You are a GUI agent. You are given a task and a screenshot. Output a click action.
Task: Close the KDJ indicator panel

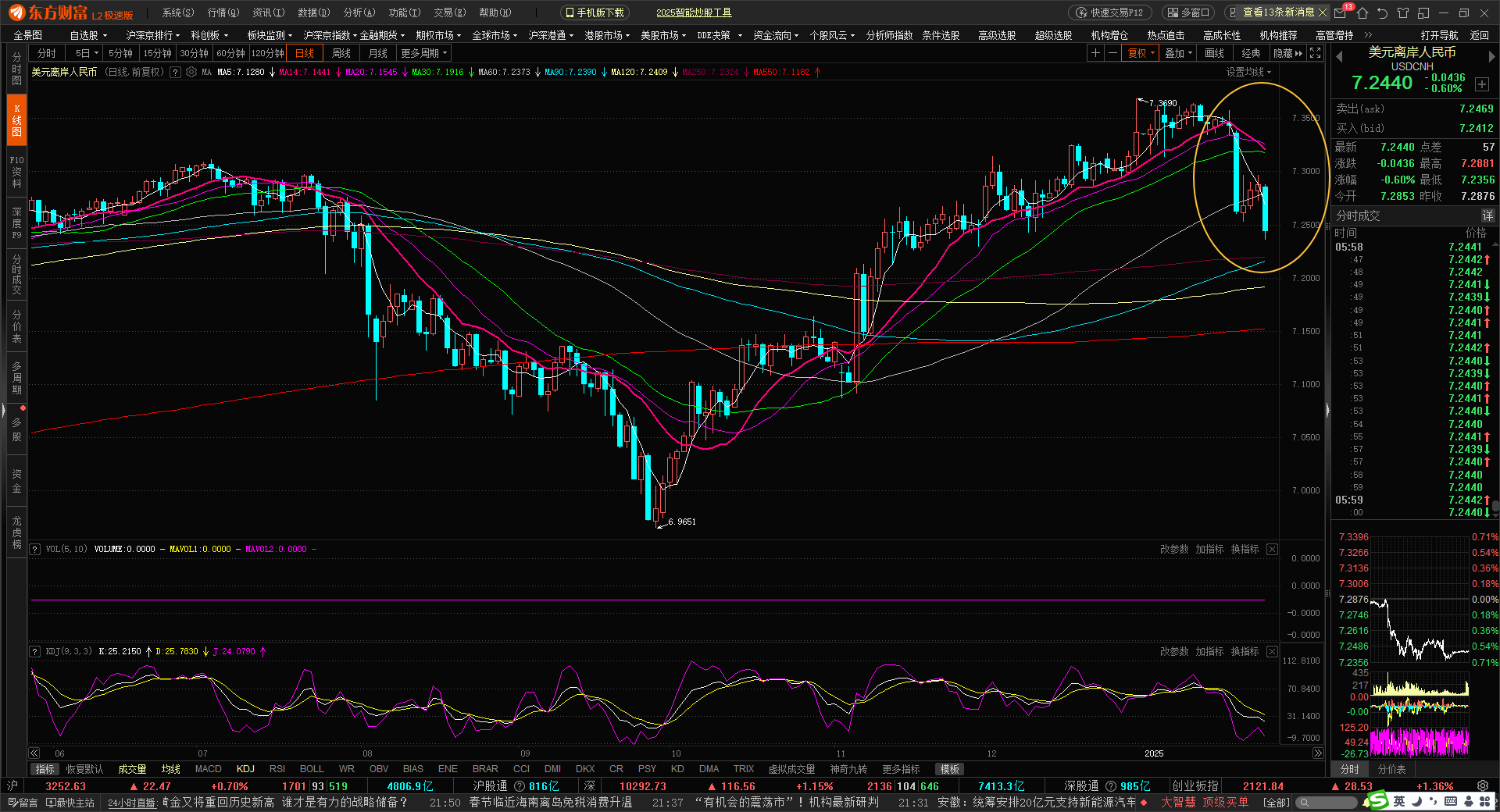click(1272, 651)
